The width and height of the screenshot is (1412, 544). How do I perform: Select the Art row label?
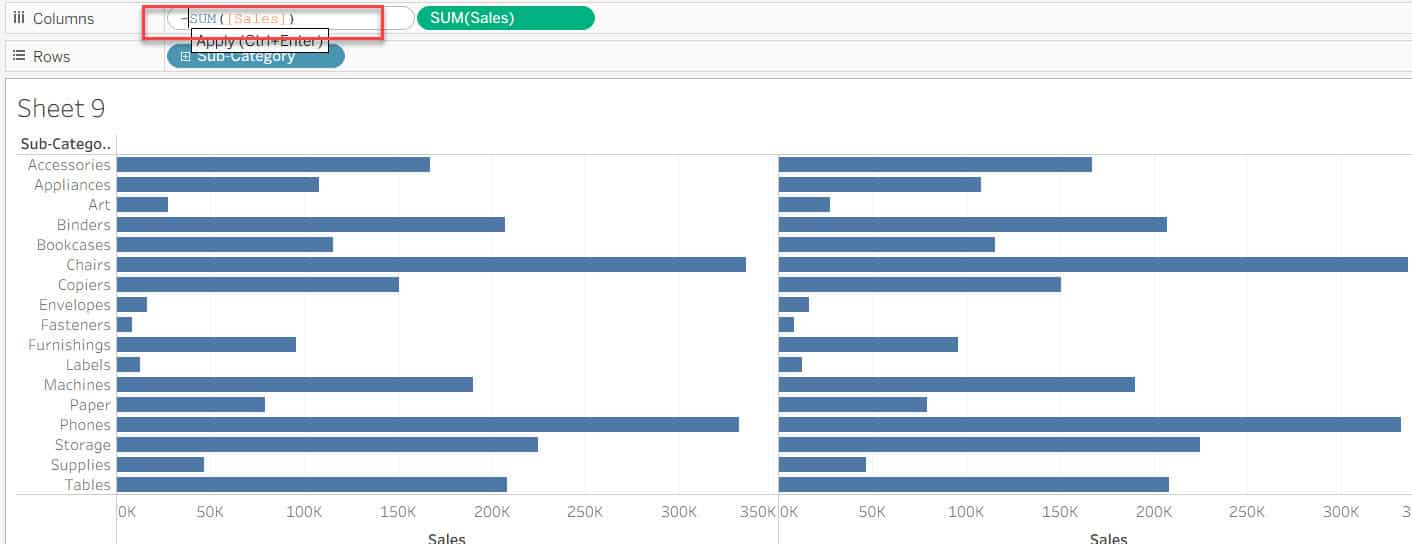tap(99, 205)
